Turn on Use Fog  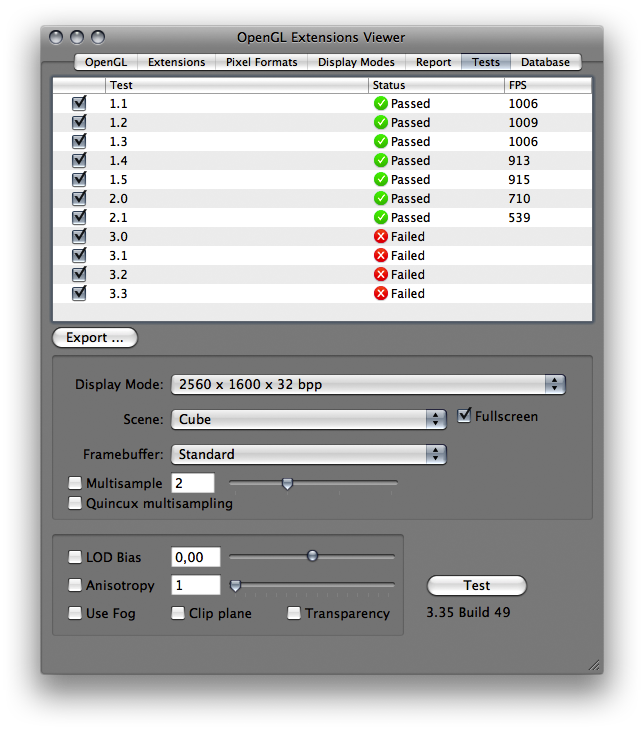(x=75, y=613)
